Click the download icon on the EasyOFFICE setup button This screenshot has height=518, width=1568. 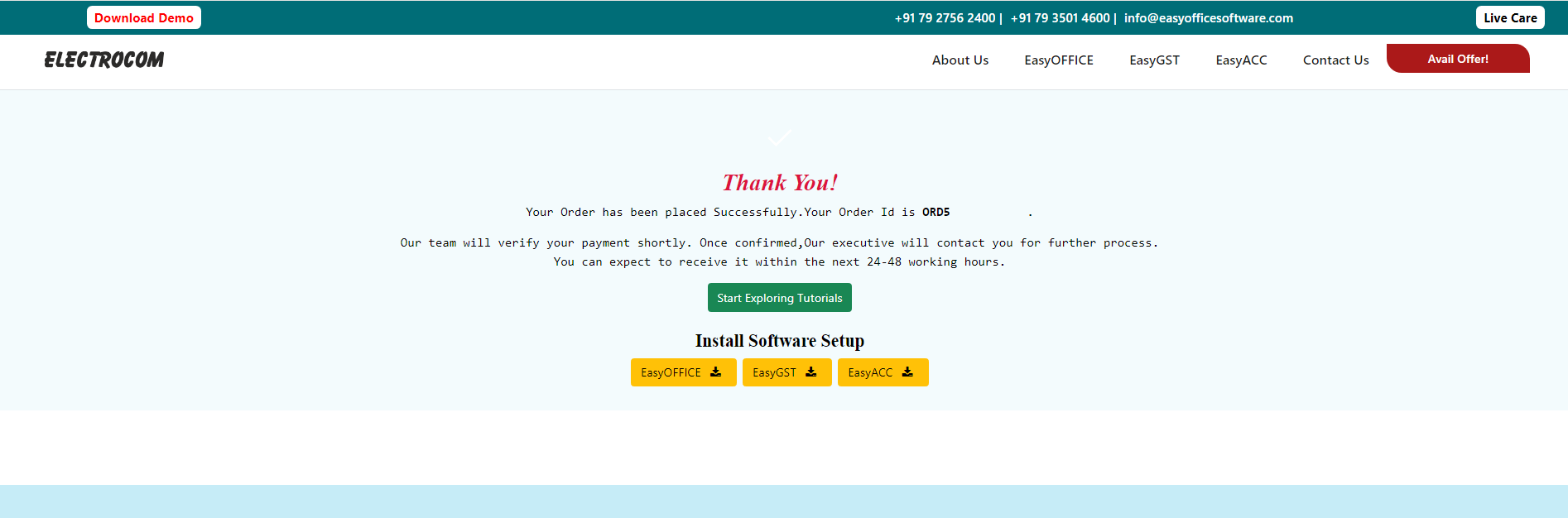tap(716, 372)
